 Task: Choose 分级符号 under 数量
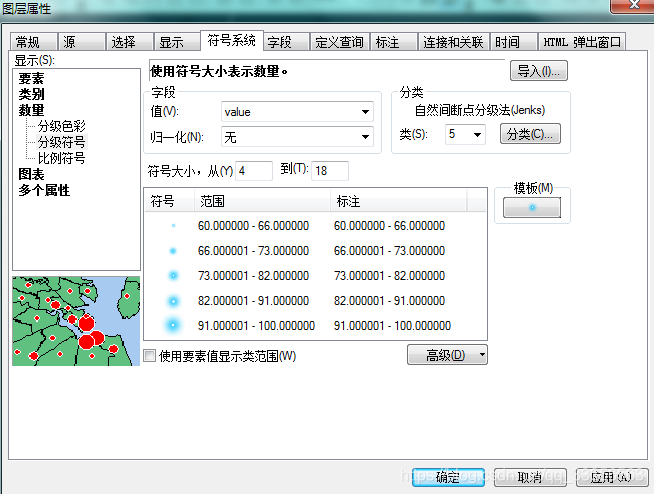[61, 142]
